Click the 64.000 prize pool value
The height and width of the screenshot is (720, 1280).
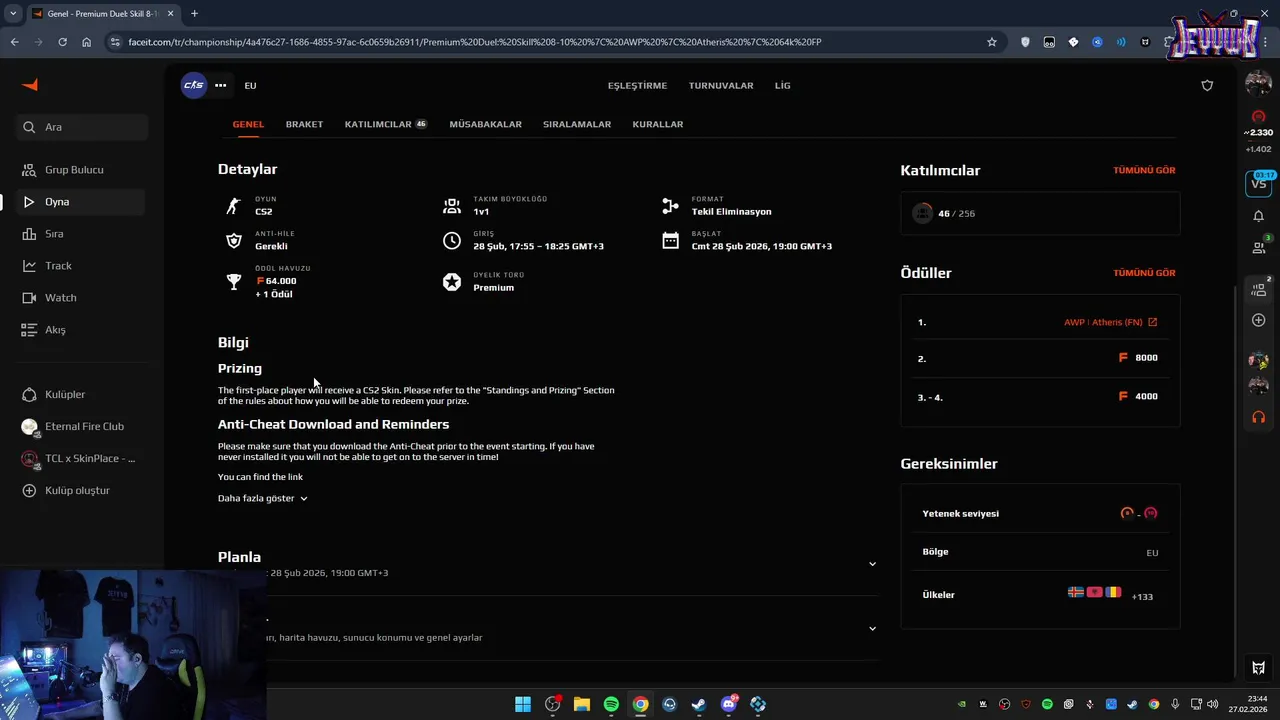pos(277,281)
